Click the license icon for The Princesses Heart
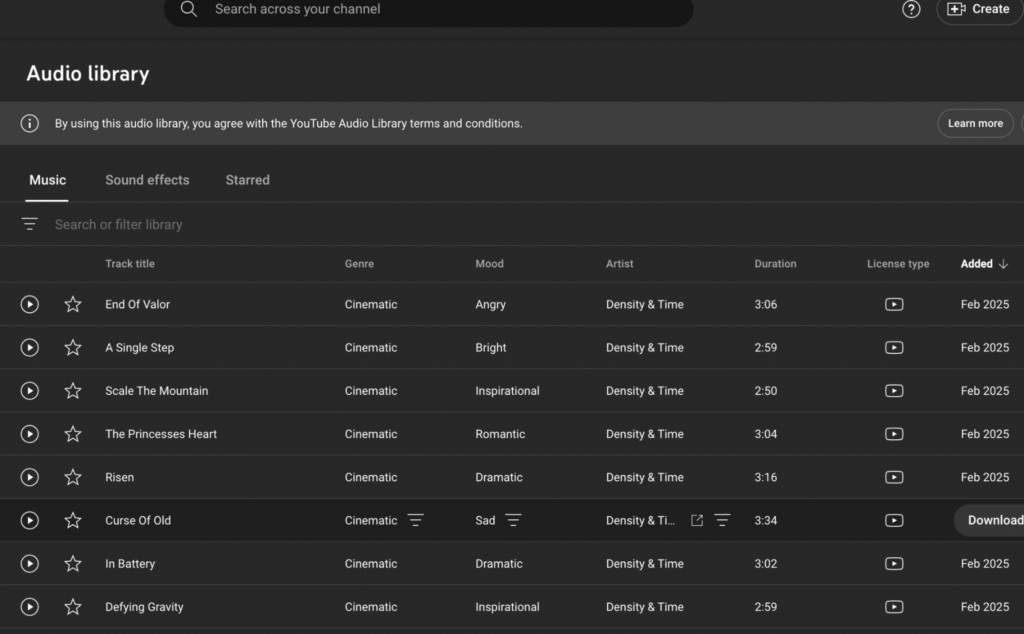 (x=894, y=434)
